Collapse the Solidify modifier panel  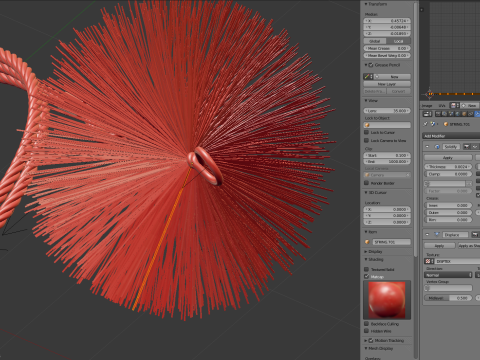[427, 147]
